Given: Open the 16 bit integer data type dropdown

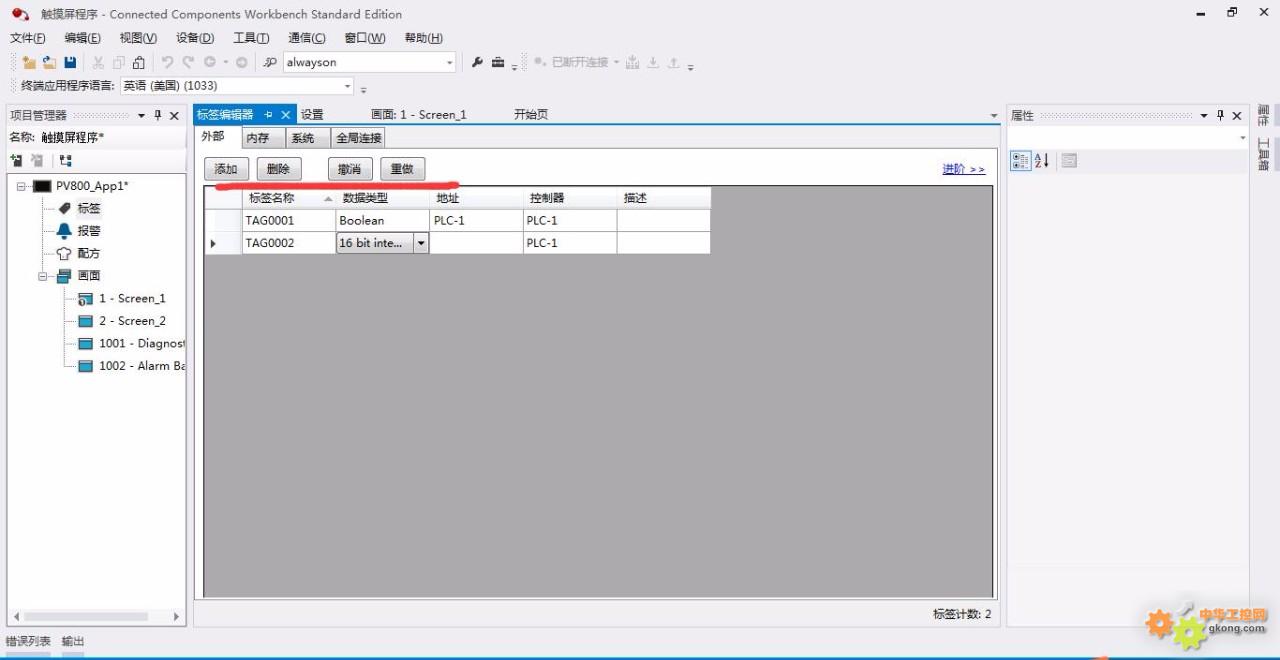Looking at the screenshot, I should (x=421, y=243).
